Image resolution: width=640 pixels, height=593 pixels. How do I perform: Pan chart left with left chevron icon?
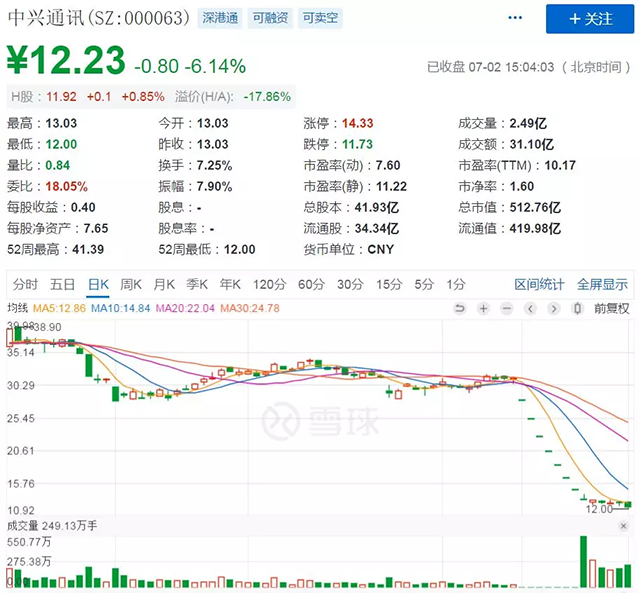point(530,309)
